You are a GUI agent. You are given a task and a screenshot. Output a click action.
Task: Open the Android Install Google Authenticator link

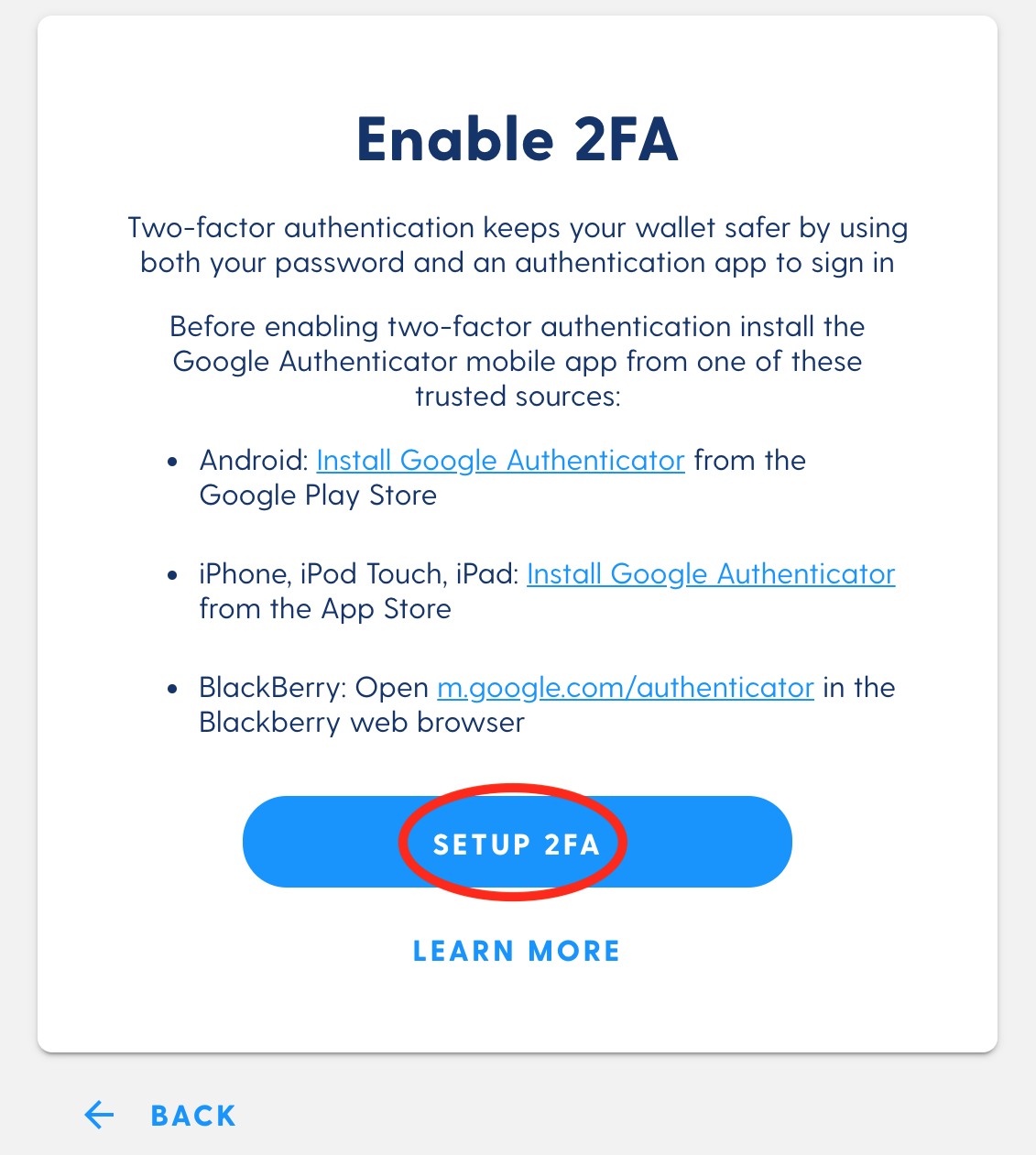pyautogui.click(x=500, y=460)
